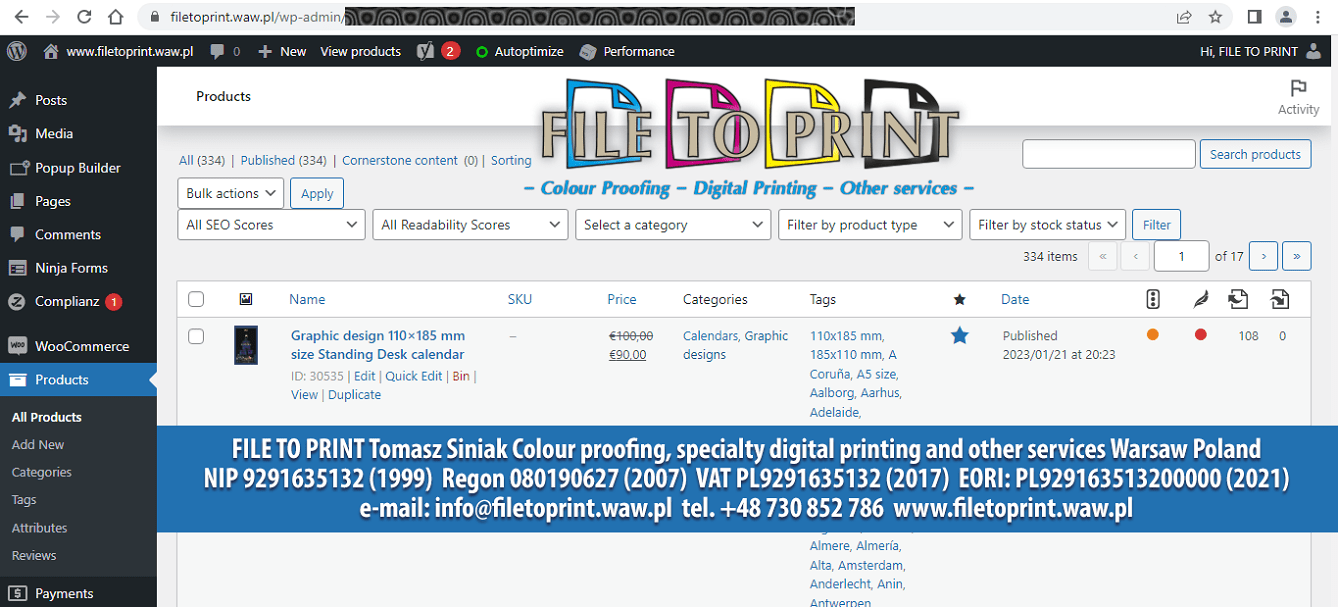The height and width of the screenshot is (607, 1338).
Task: Click the SEO score column header icon
Action: click(x=1152, y=299)
